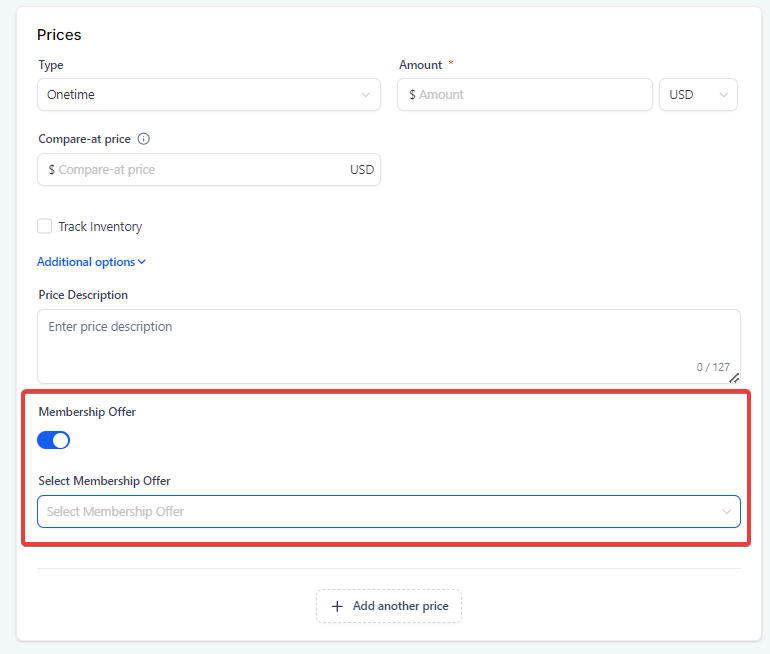770x654 pixels.
Task: Click the Compare-at price info icon
Action: click(x=144, y=139)
